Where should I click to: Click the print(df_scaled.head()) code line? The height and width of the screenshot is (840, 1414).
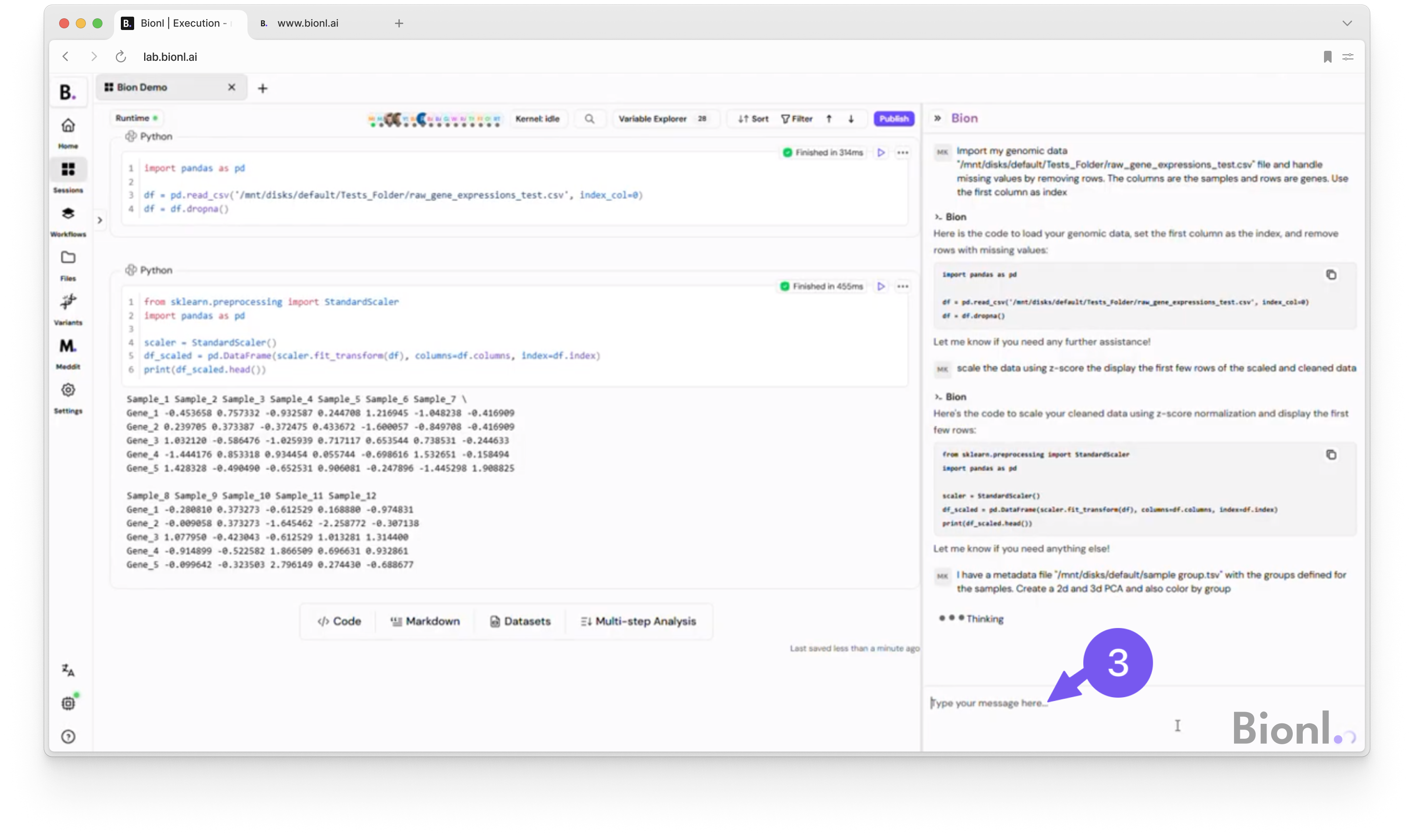(205, 370)
